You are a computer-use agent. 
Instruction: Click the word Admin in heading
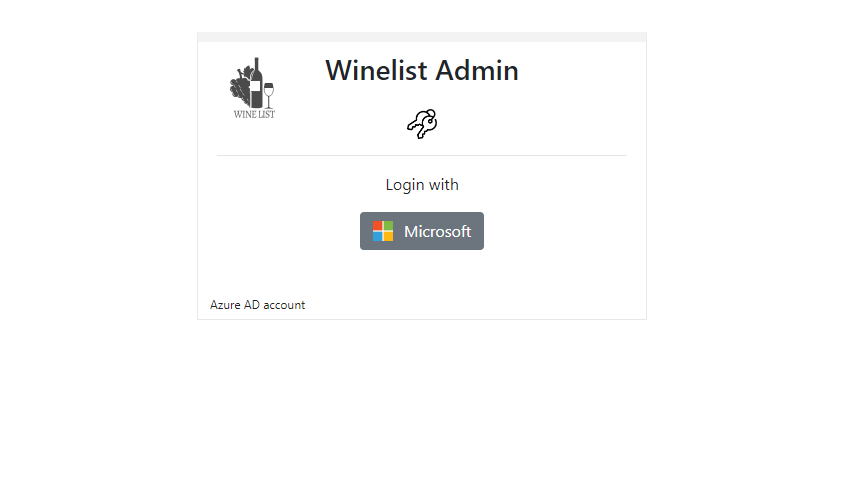[477, 71]
